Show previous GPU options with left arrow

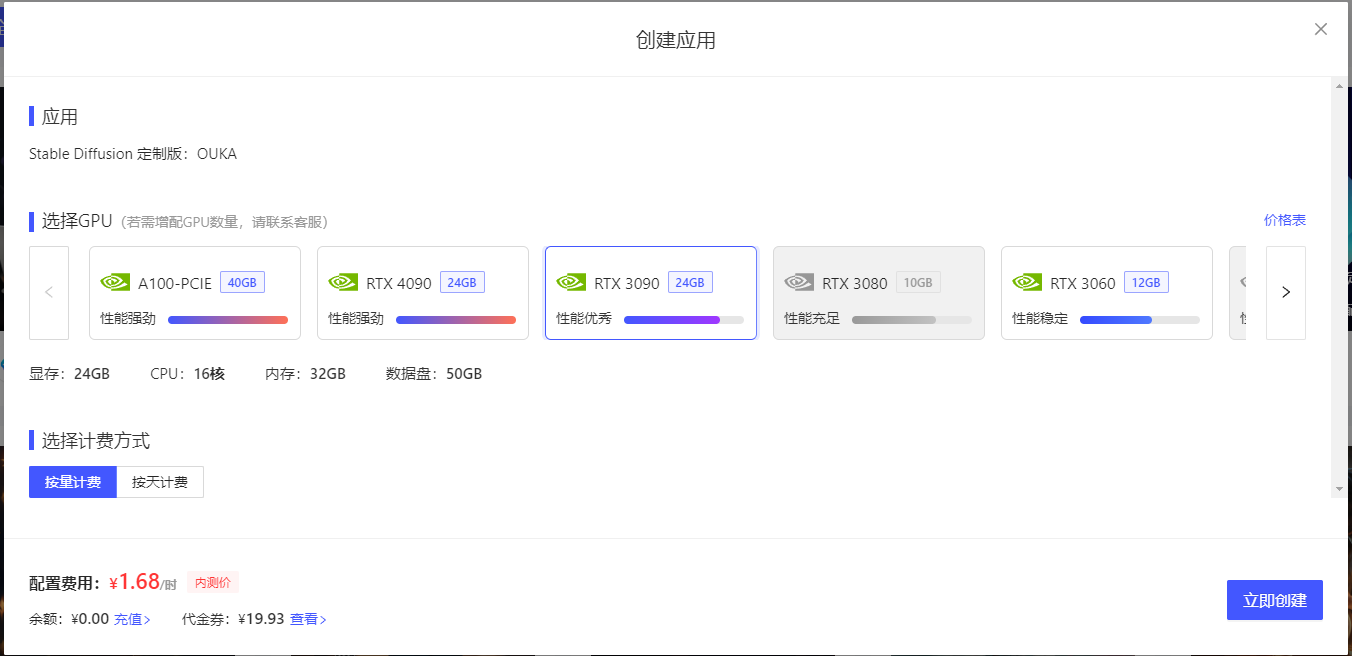click(x=49, y=293)
